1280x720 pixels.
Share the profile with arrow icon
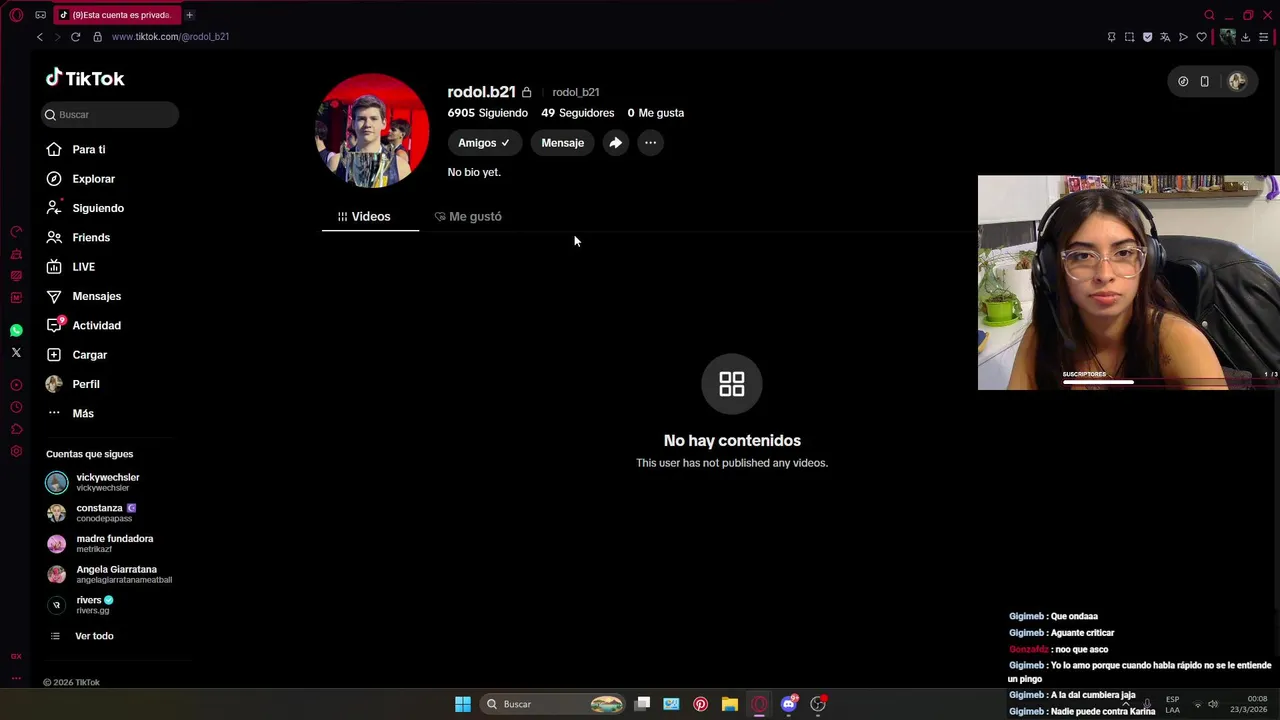(615, 143)
